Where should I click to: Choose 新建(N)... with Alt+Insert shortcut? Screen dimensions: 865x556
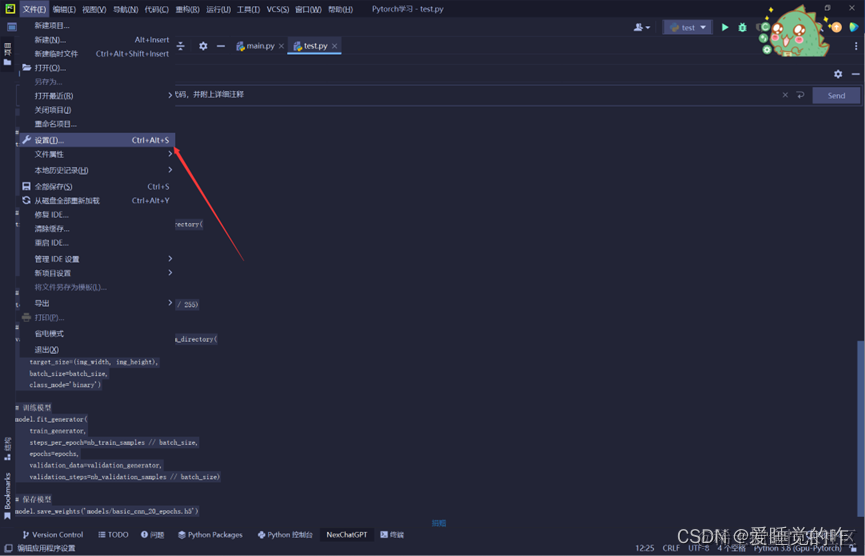[x=97, y=40]
